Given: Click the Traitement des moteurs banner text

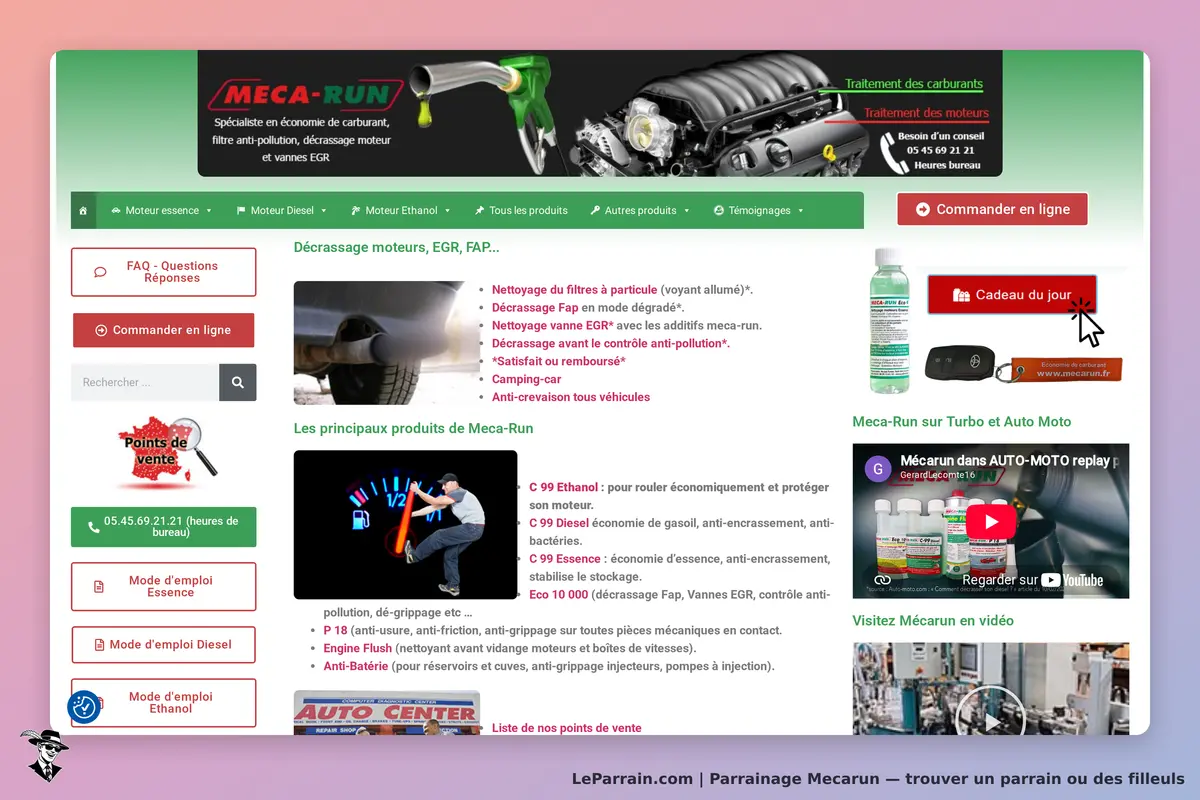Looking at the screenshot, I should [x=926, y=113].
